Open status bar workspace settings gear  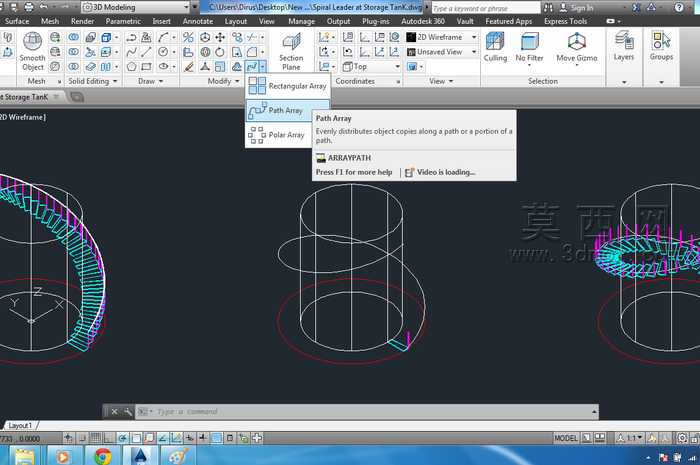[x=682, y=438]
